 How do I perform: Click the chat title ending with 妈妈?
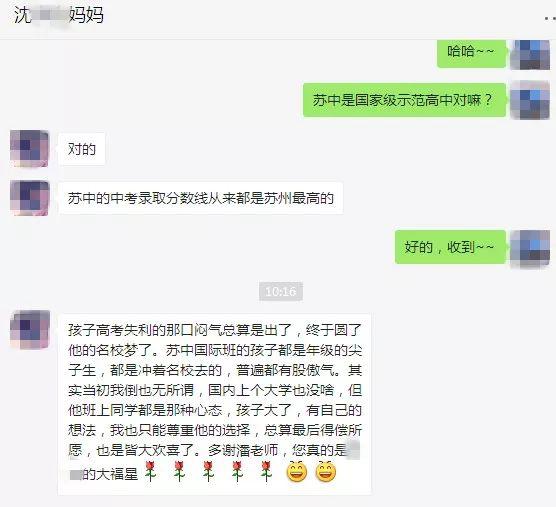coord(59,15)
